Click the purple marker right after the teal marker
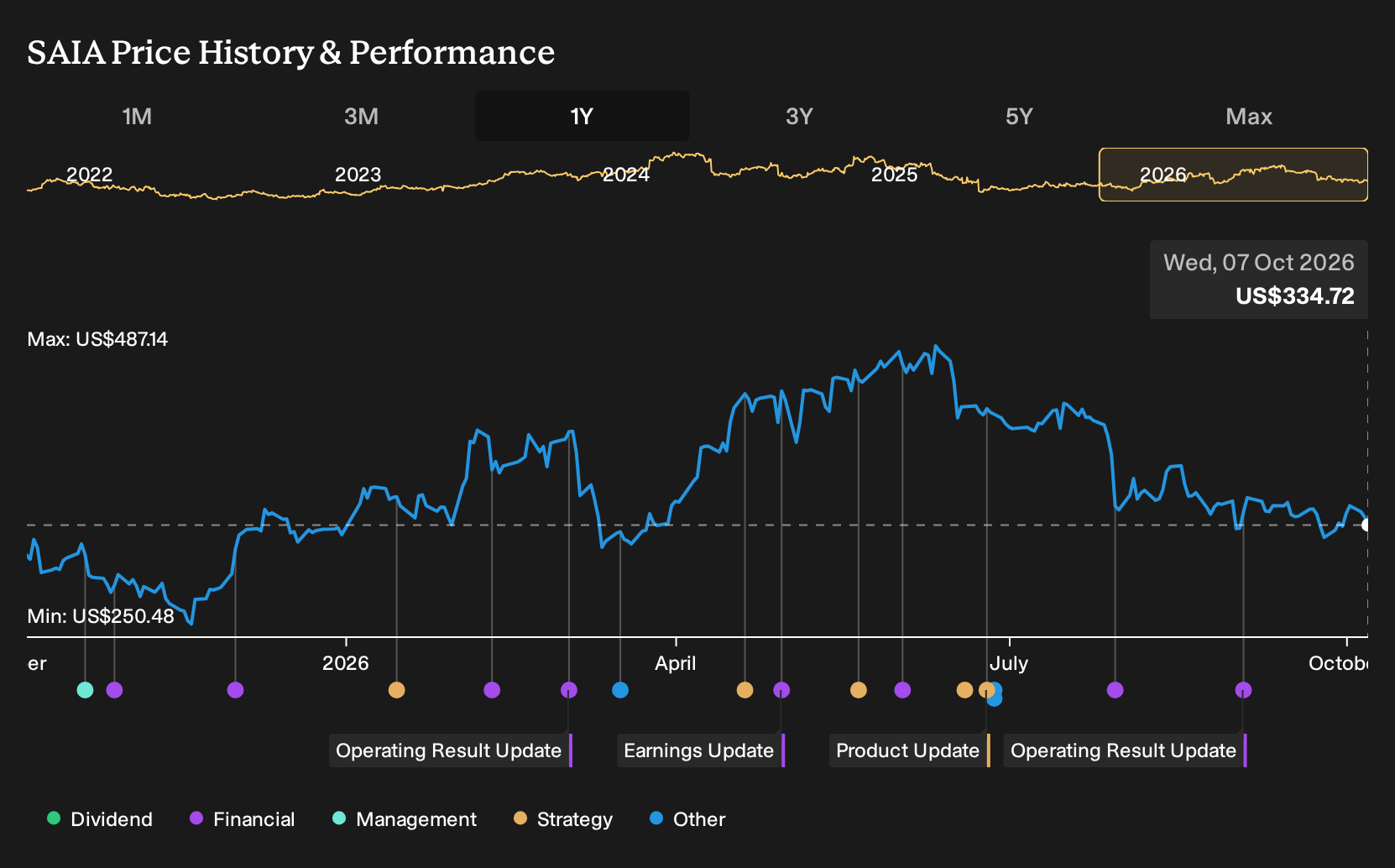 point(114,690)
